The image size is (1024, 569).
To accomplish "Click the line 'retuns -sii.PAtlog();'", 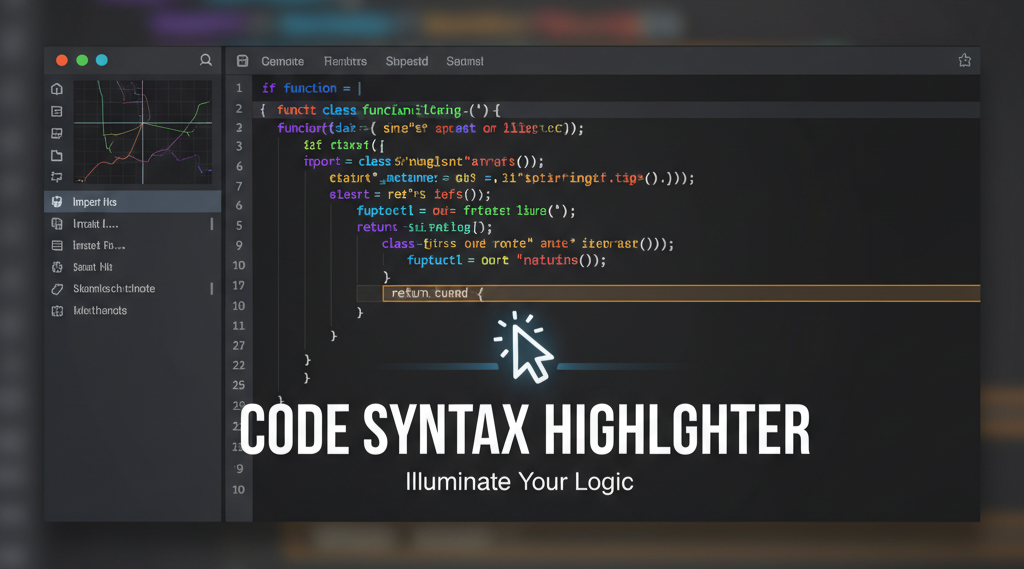I will (424, 227).
